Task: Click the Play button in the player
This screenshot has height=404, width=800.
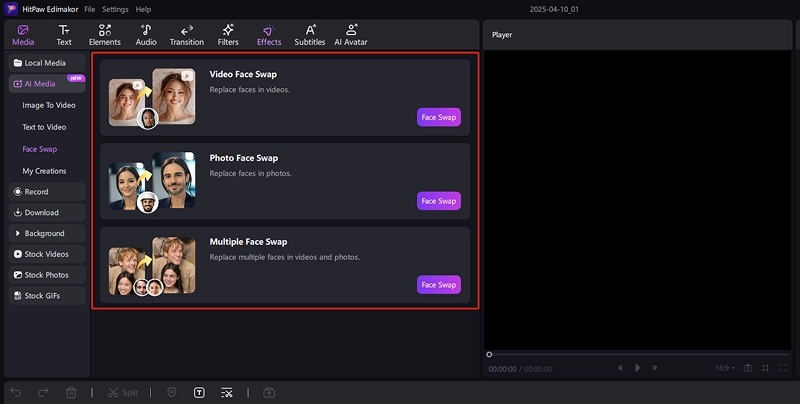Action: (637, 368)
